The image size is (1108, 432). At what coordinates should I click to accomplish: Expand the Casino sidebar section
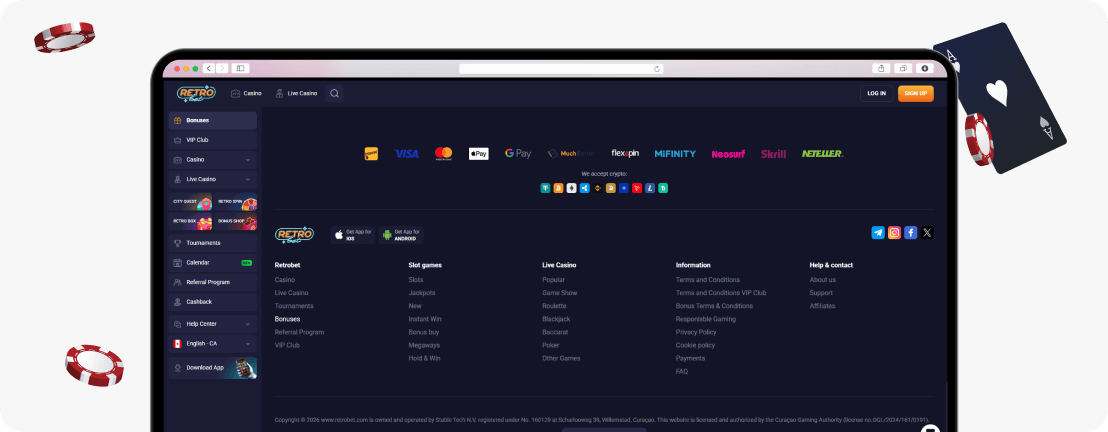tap(213, 160)
